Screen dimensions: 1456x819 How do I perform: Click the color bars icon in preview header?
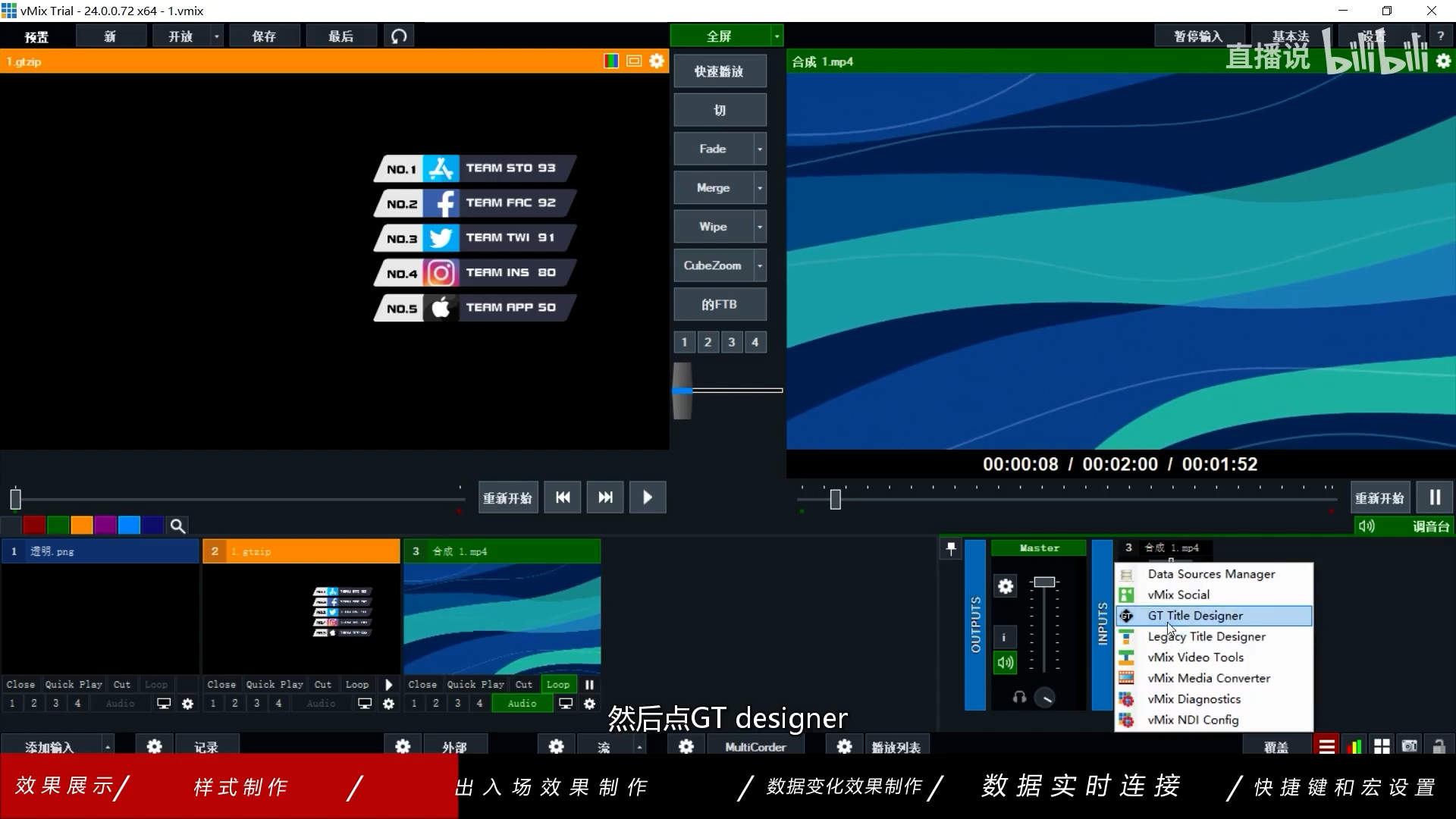(610, 61)
